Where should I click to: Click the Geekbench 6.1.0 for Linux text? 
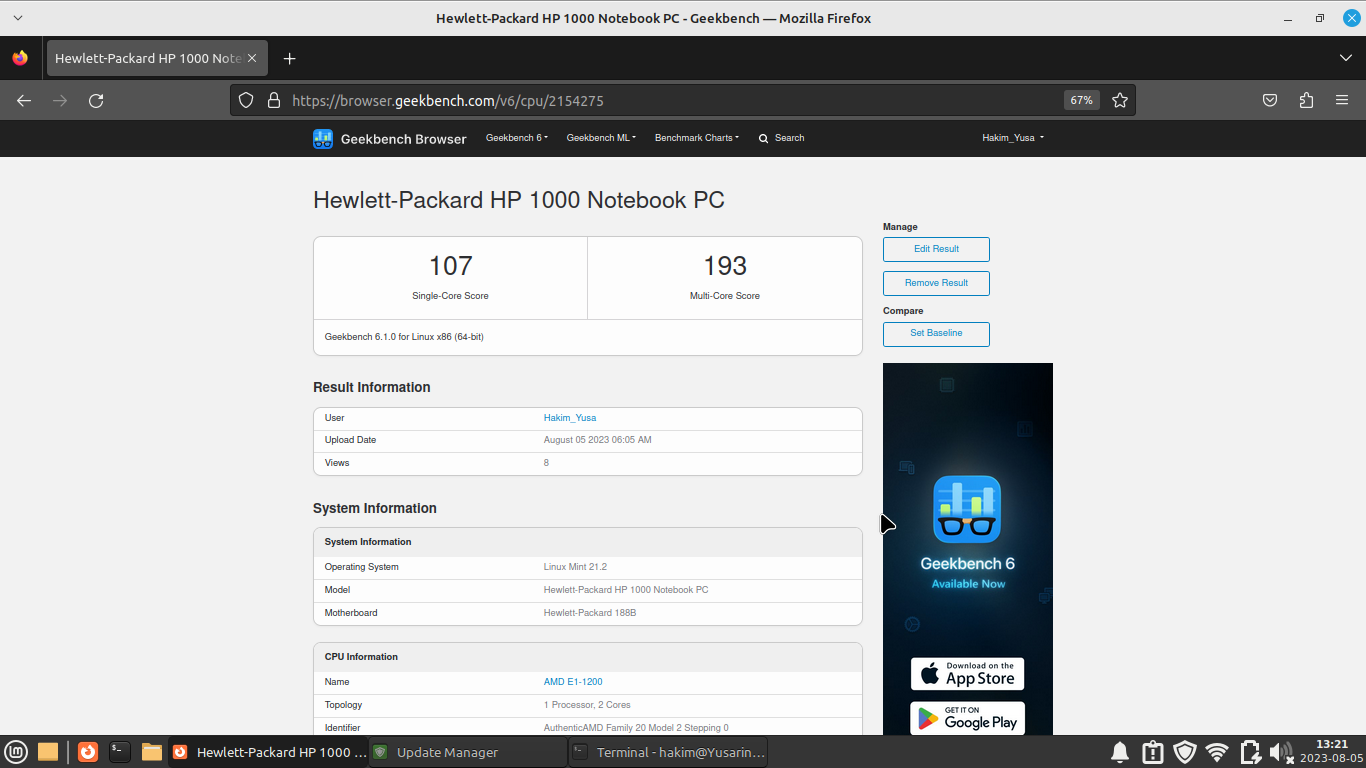[404, 337]
